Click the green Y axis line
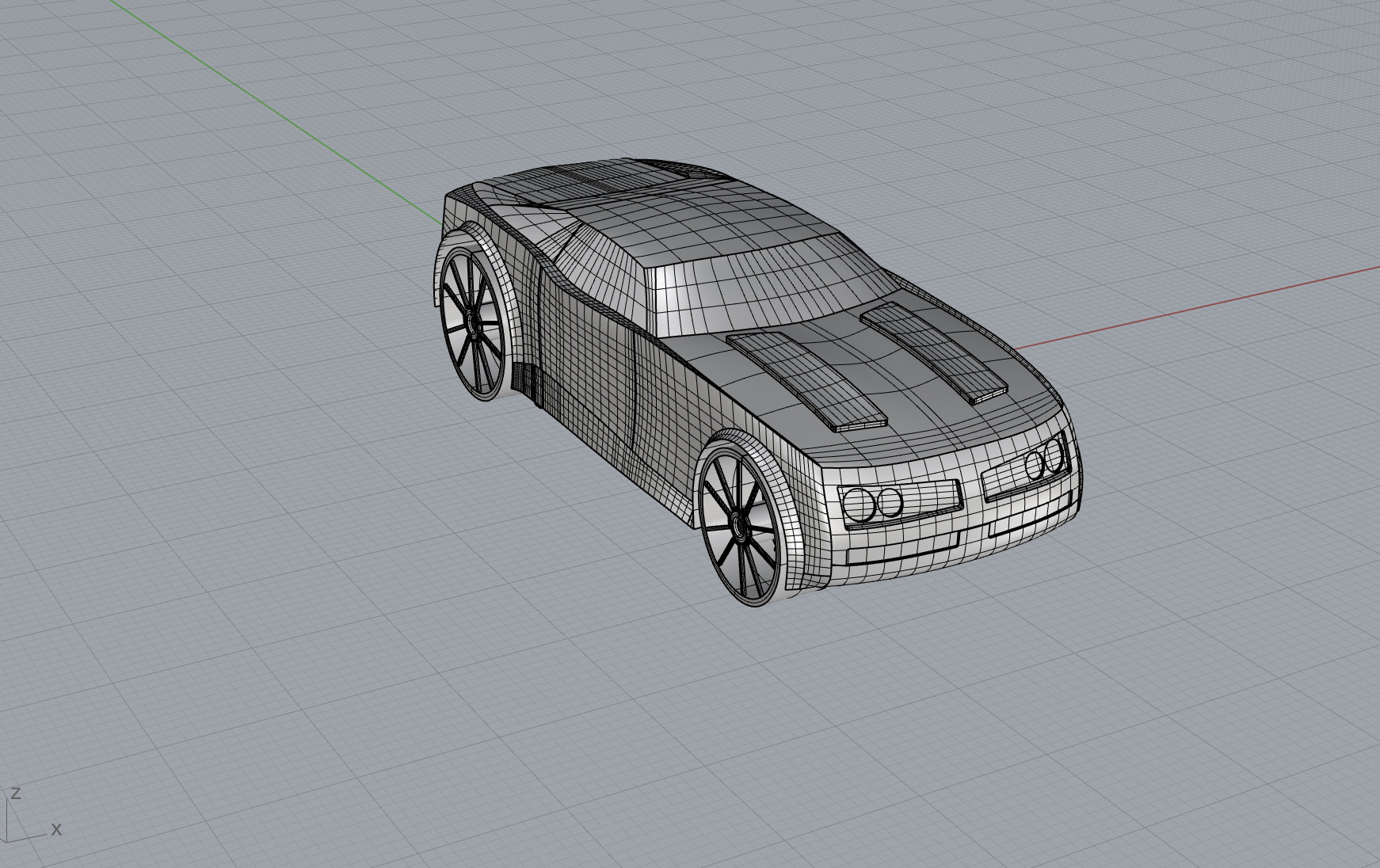Screen dimensions: 1380x868 276,111
